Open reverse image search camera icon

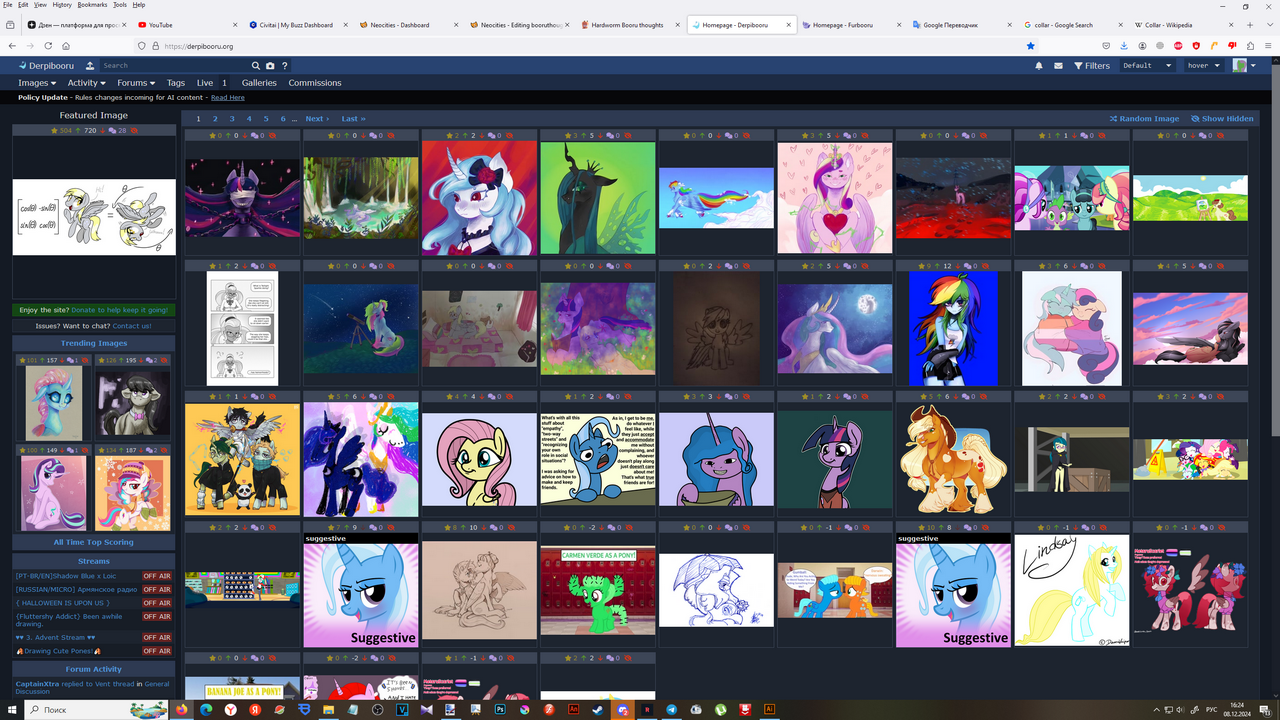[x=270, y=66]
